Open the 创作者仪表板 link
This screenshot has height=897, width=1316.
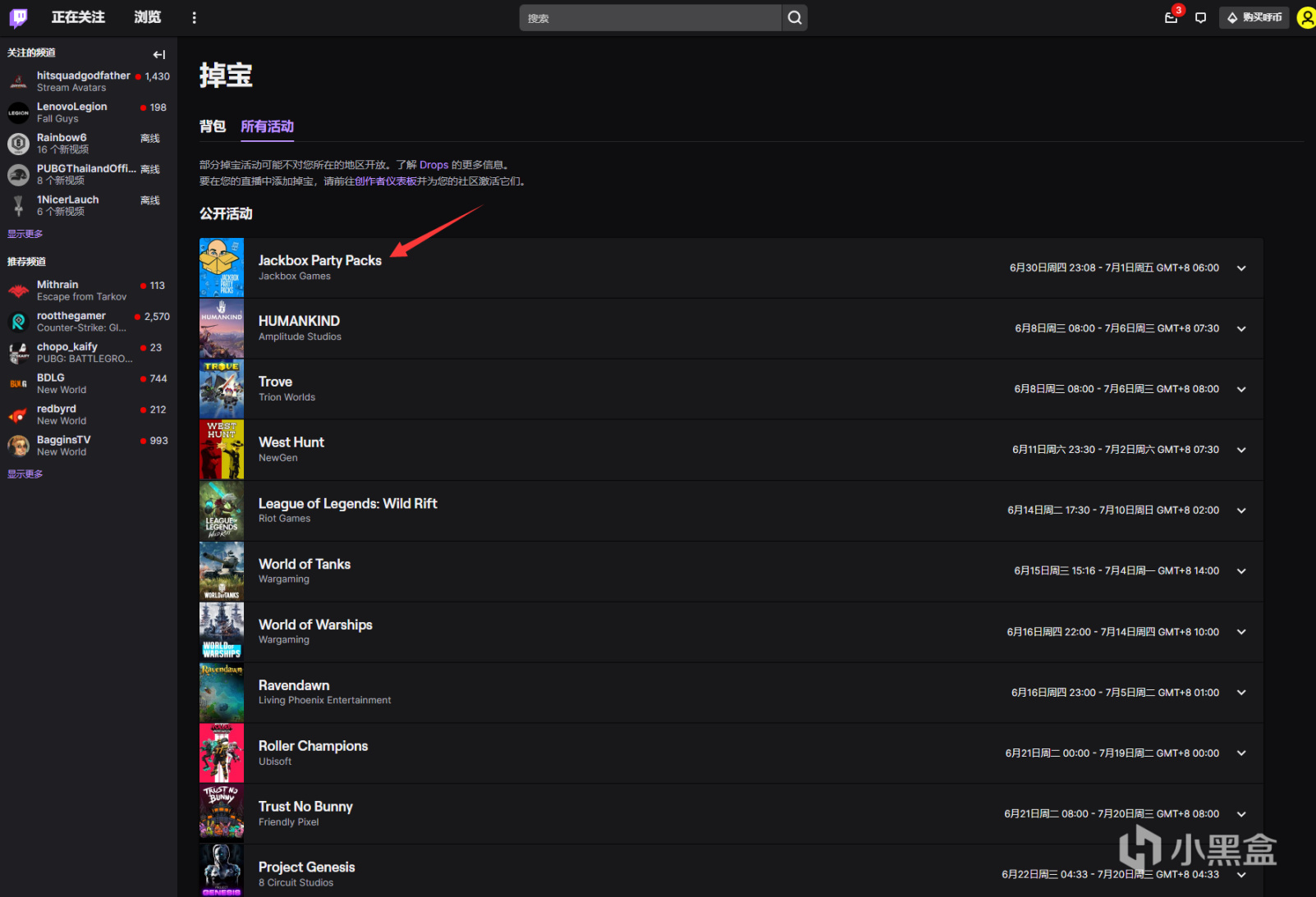pos(386,181)
